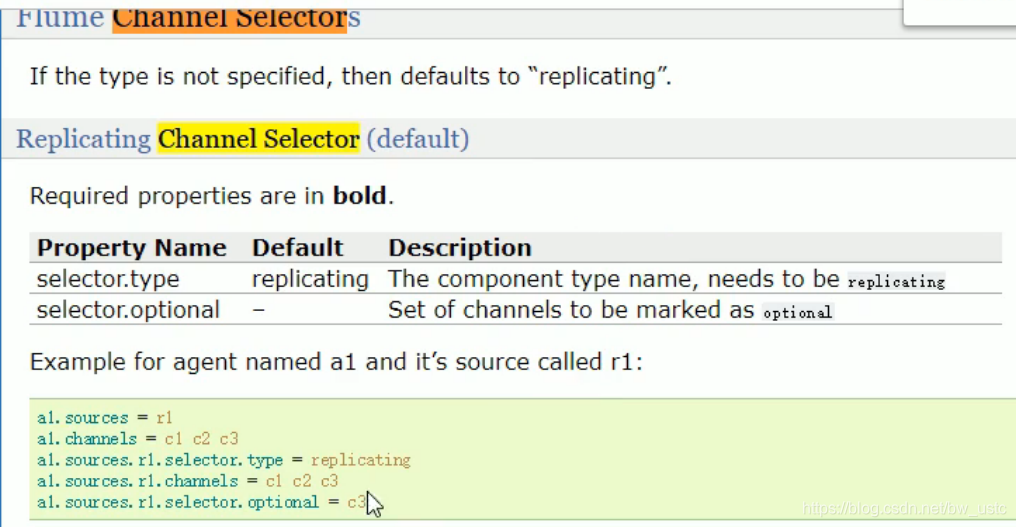Image resolution: width=1016 pixels, height=527 pixels.
Task: Click the 'a1.sources.r1.selector.type = replicating' line
Action: pyautogui.click(x=224, y=460)
